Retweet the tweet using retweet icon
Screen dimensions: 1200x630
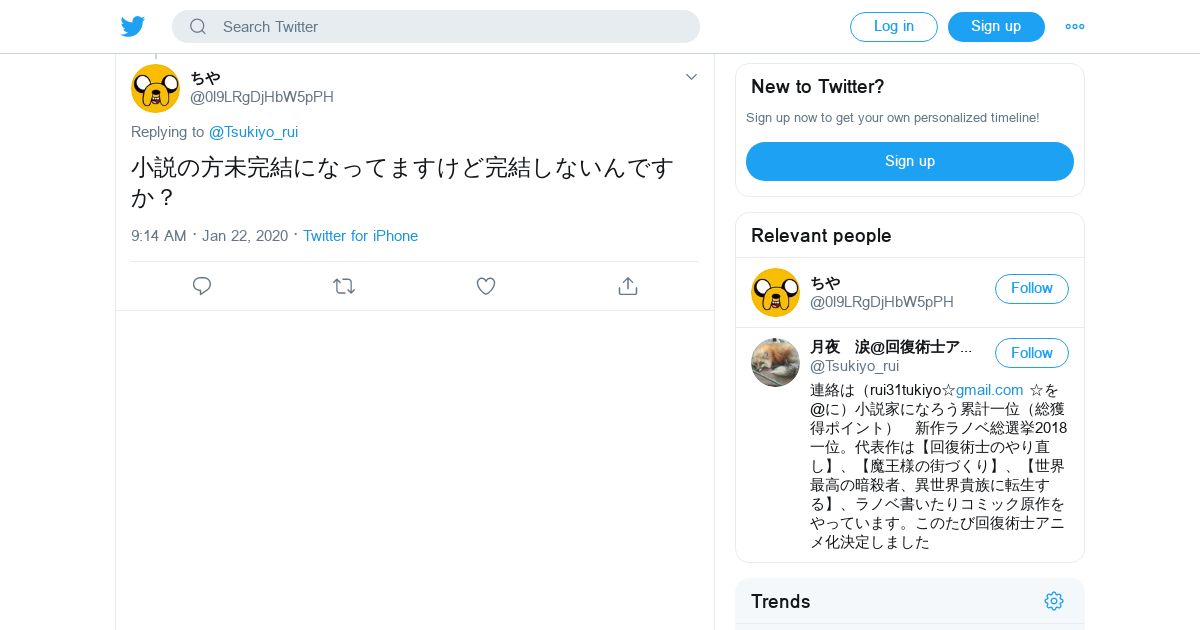(344, 286)
